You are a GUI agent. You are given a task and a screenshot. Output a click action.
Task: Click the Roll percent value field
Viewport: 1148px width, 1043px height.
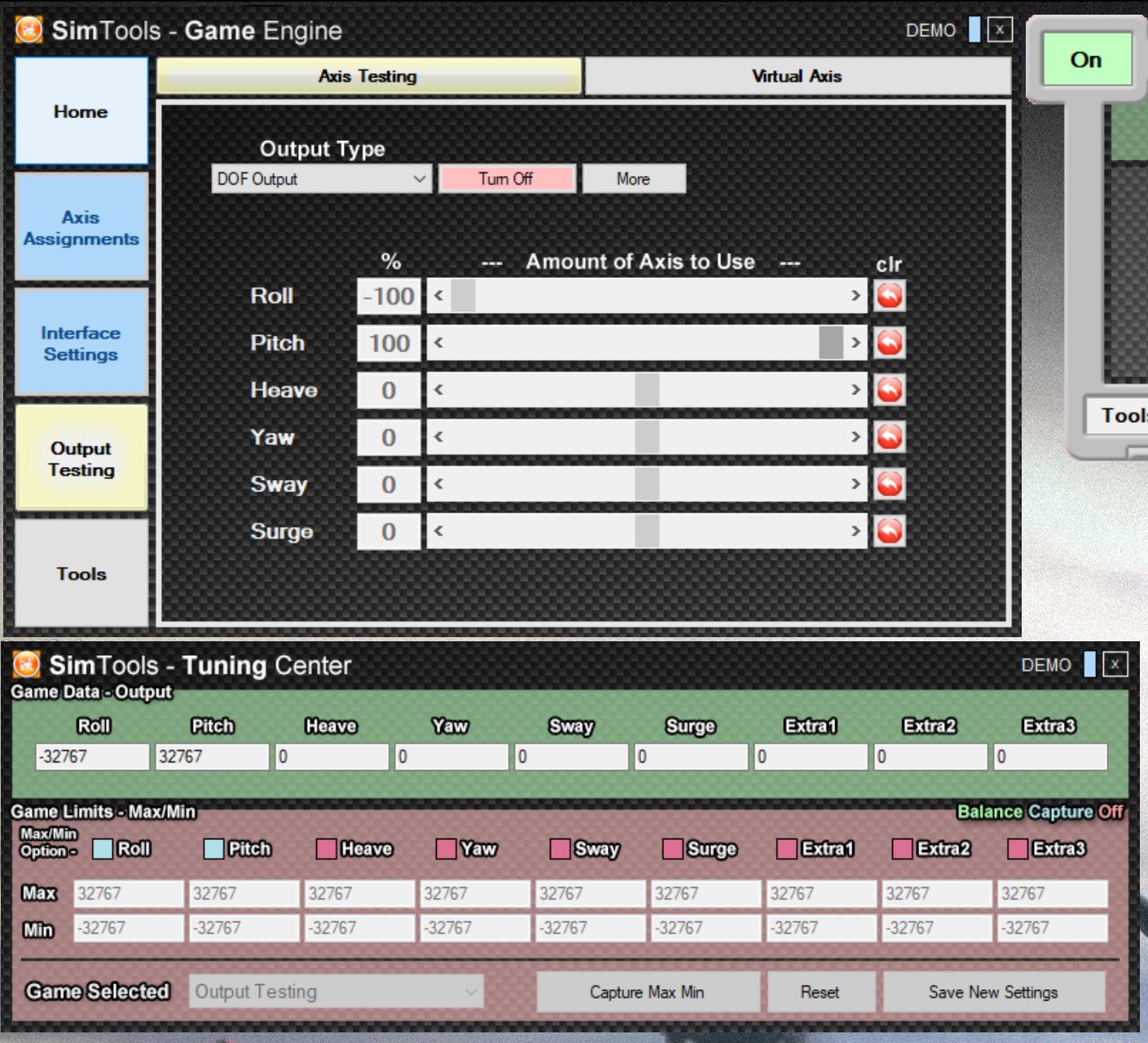pos(389,296)
